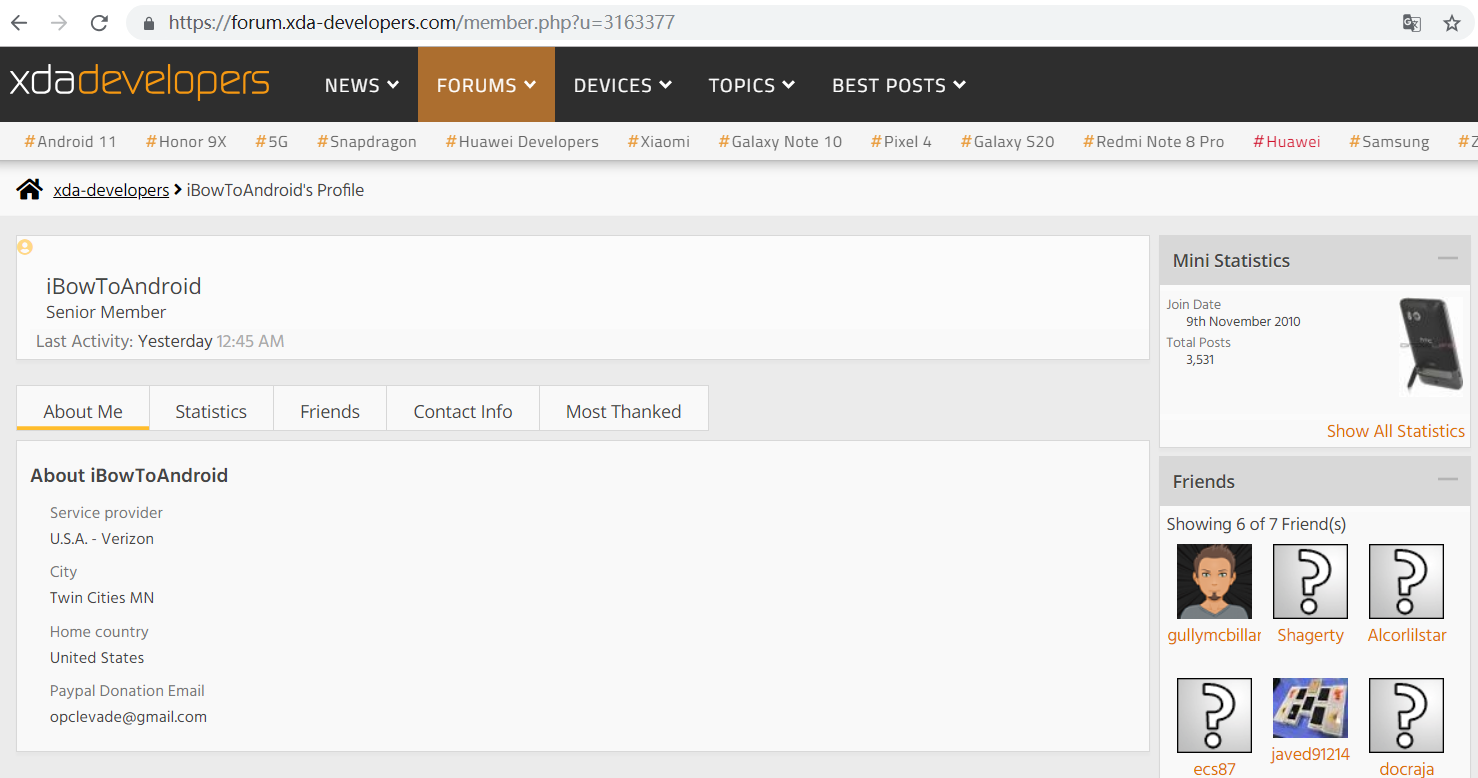Open gullymcbillar's avatar
The image size is (1478, 778).
click(1214, 581)
